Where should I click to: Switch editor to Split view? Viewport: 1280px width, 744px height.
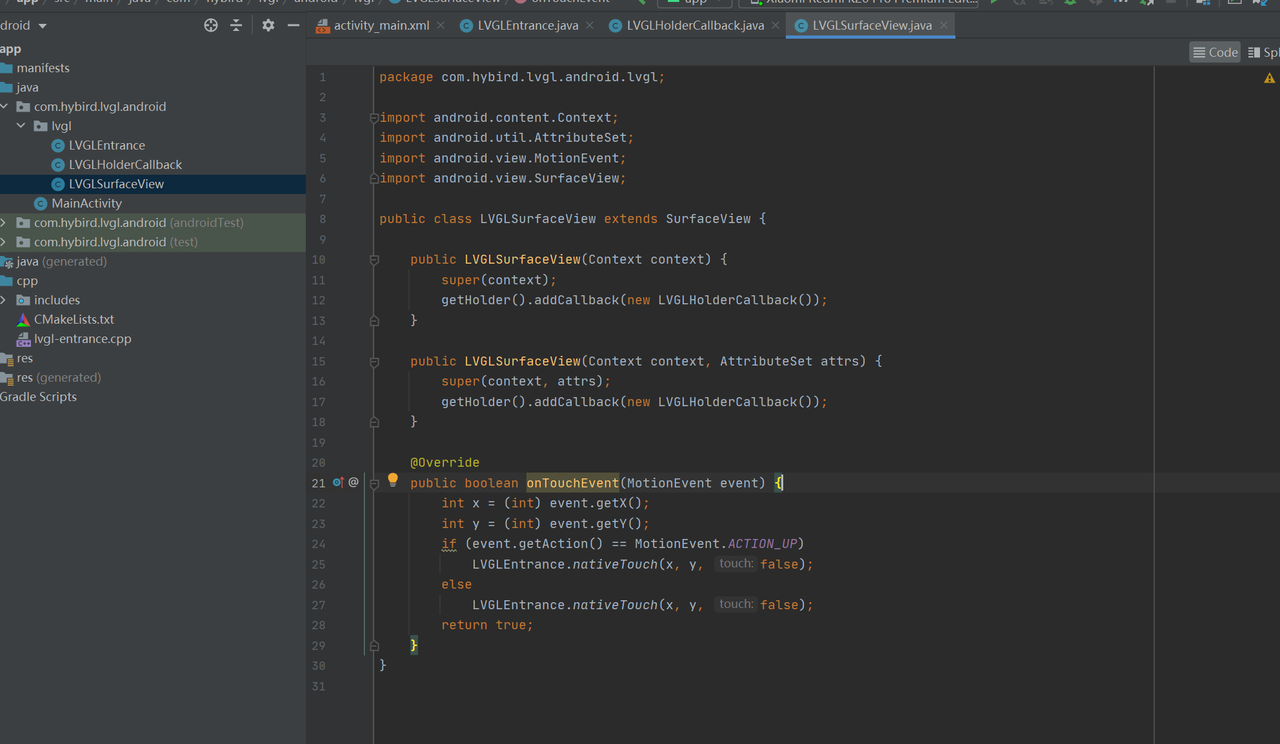[x=1263, y=52]
